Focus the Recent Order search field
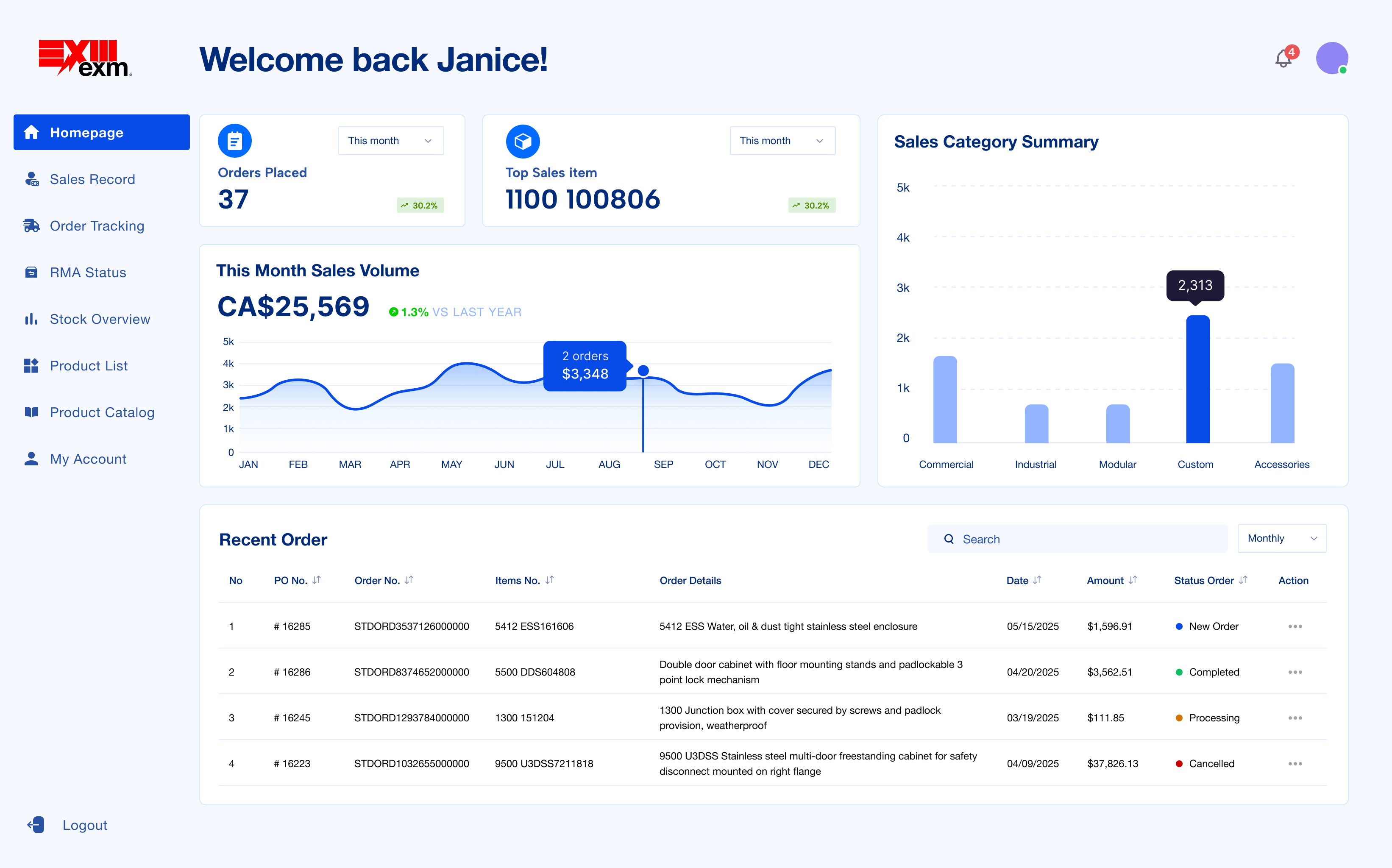The height and width of the screenshot is (868, 1392). [1077, 539]
